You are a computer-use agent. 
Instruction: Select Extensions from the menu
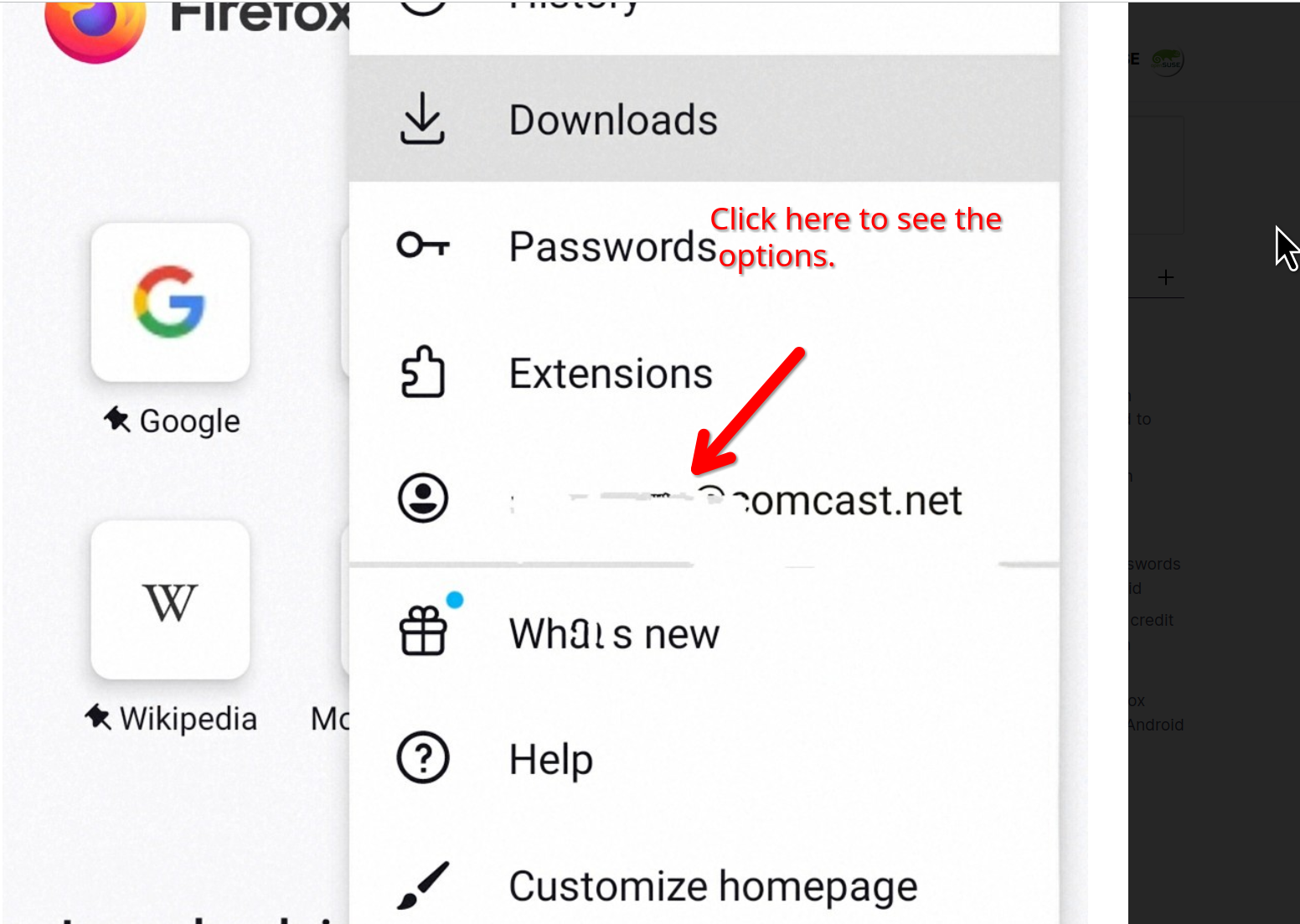click(x=704, y=373)
